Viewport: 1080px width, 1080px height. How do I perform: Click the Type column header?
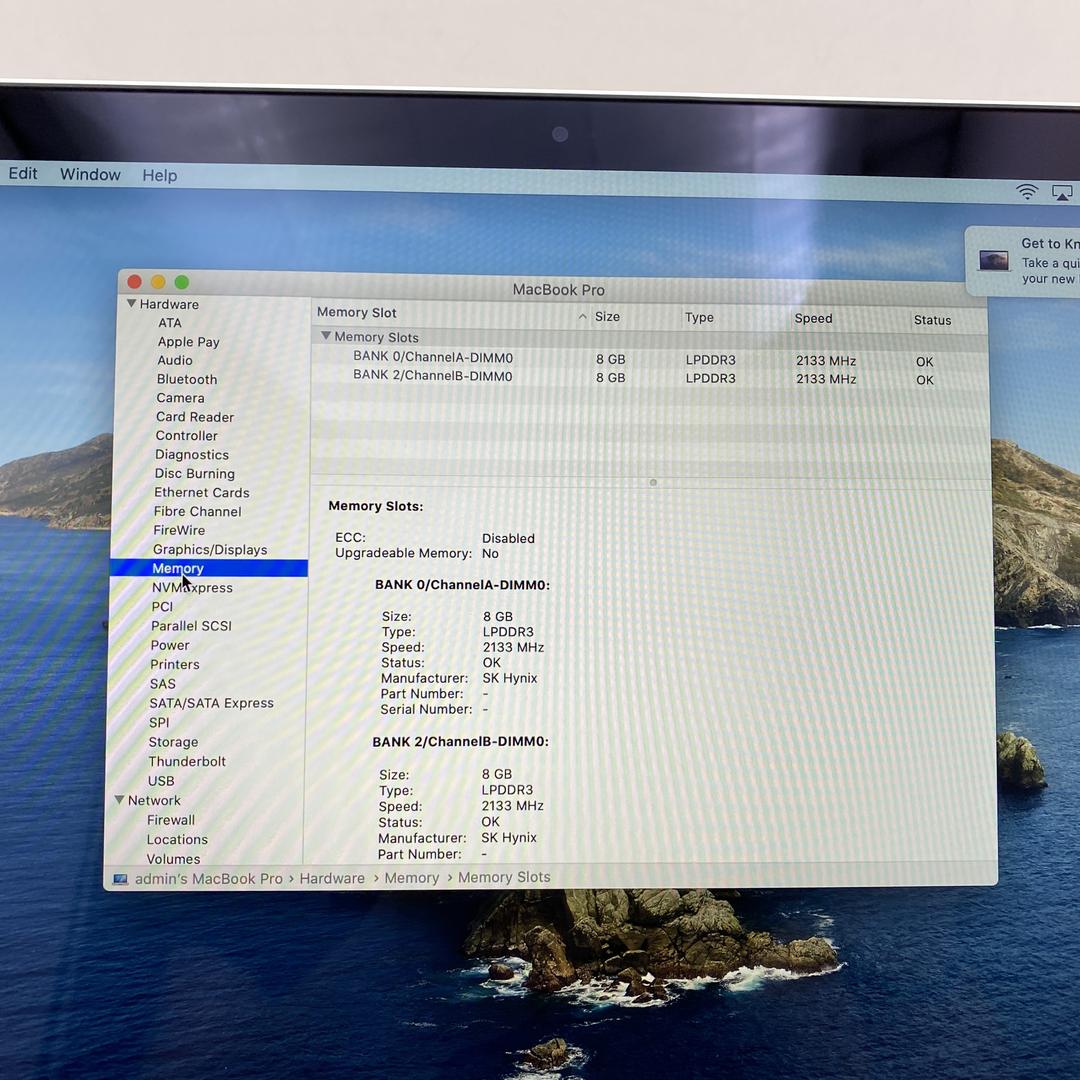[699, 318]
